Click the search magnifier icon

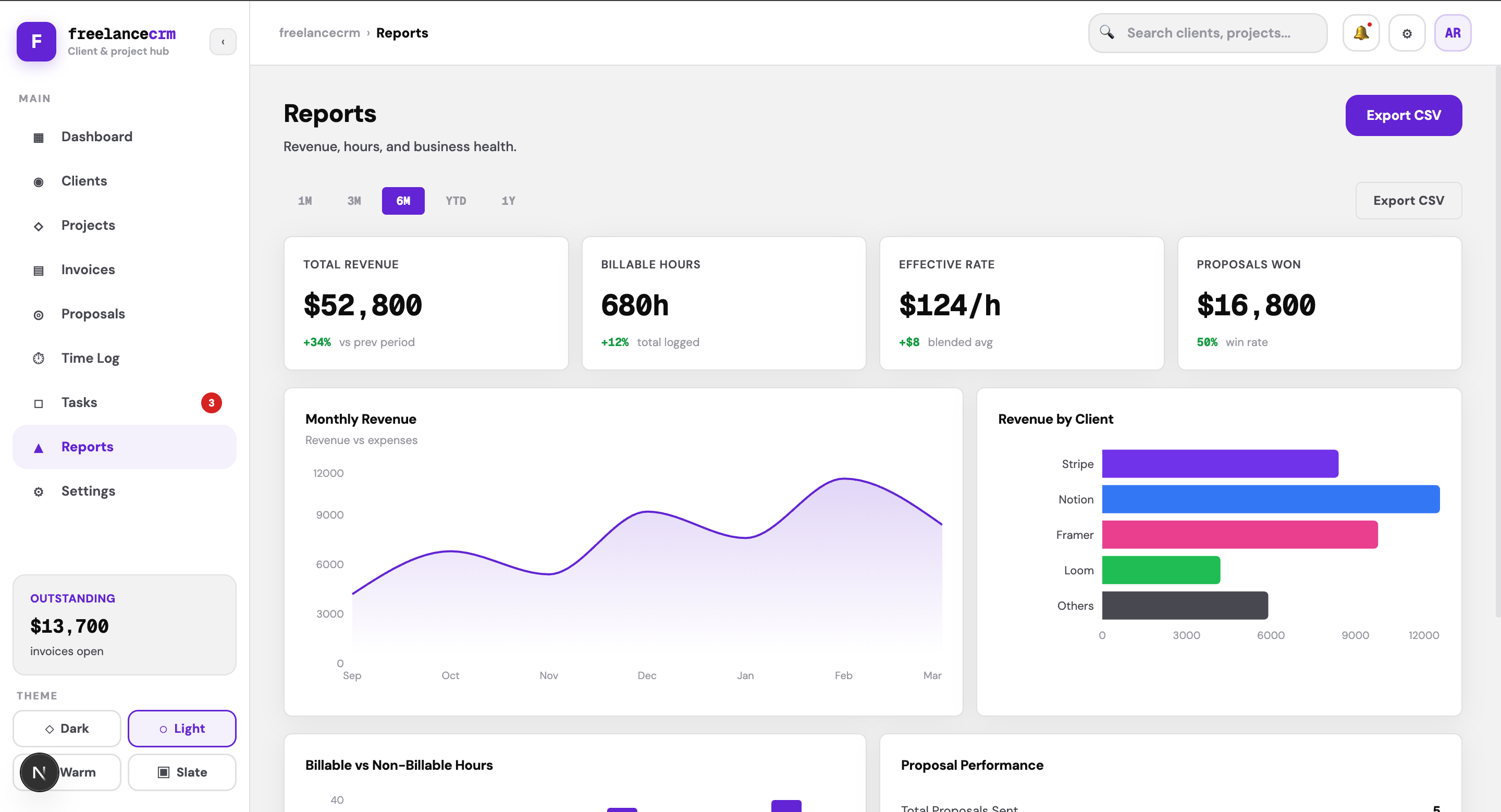[1108, 33]
